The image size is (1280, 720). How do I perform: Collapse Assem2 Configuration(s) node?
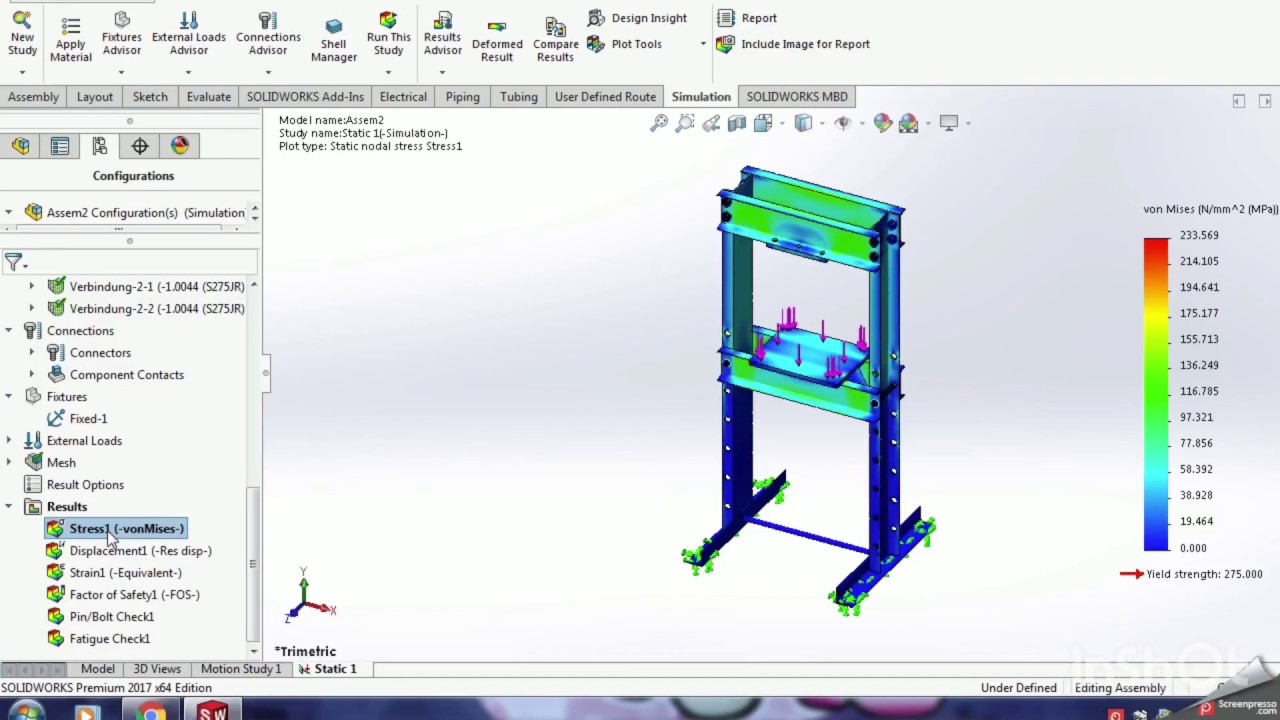click(x=9, y=213)
